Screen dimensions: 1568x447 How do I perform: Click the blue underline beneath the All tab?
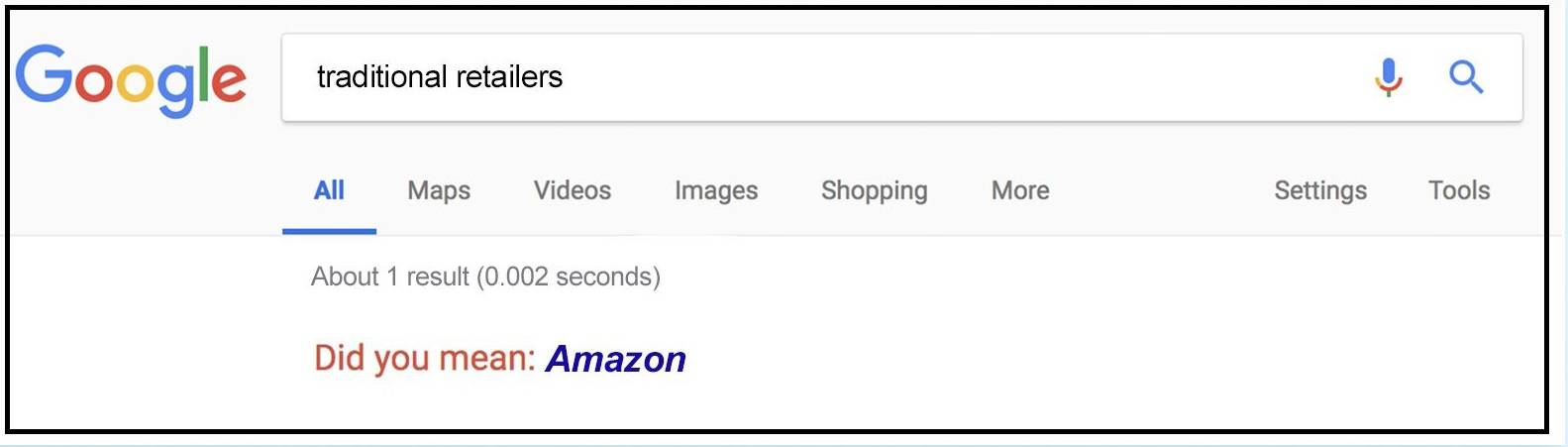point(329,231)
